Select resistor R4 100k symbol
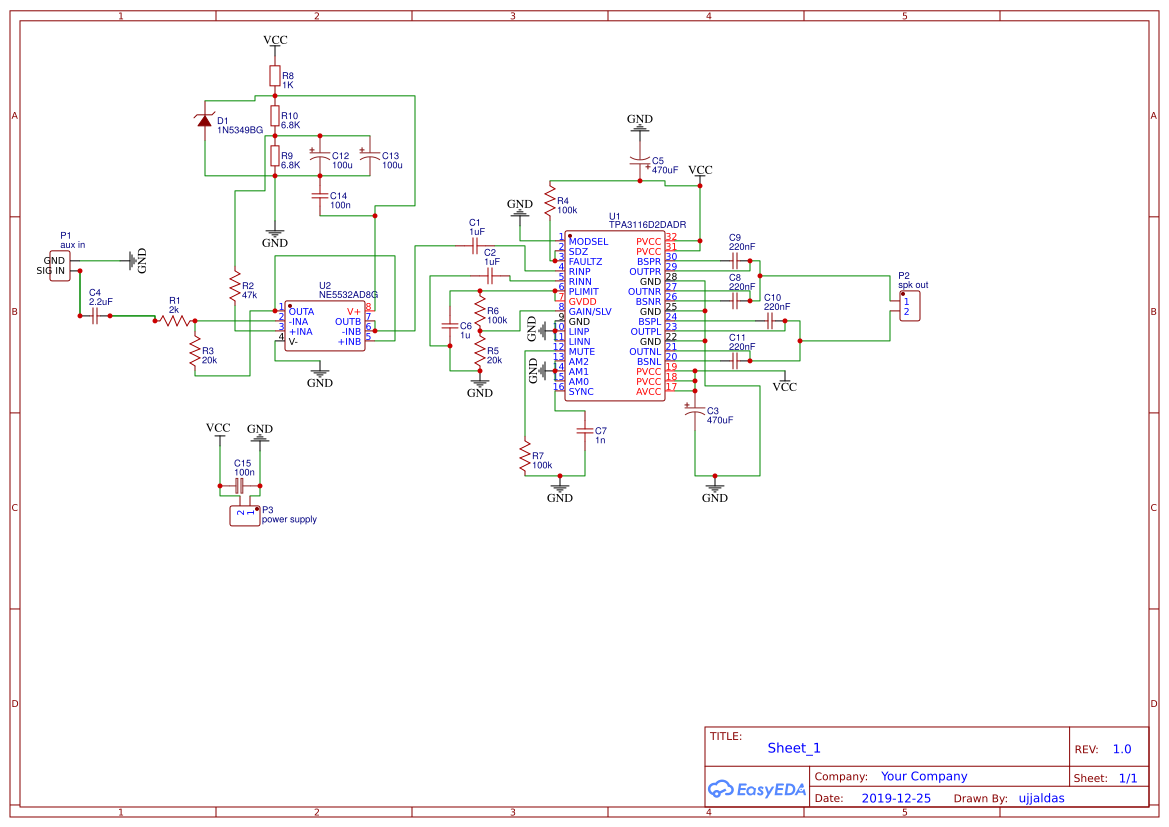The width and height of the screenshot is (1169, 827). tap(549, 201)
